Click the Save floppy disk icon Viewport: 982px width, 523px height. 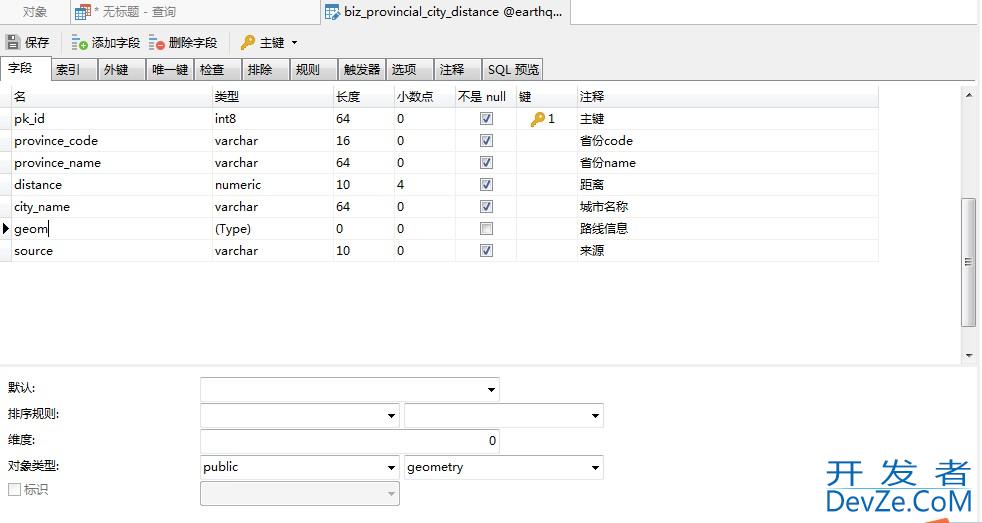pos(13,43)
